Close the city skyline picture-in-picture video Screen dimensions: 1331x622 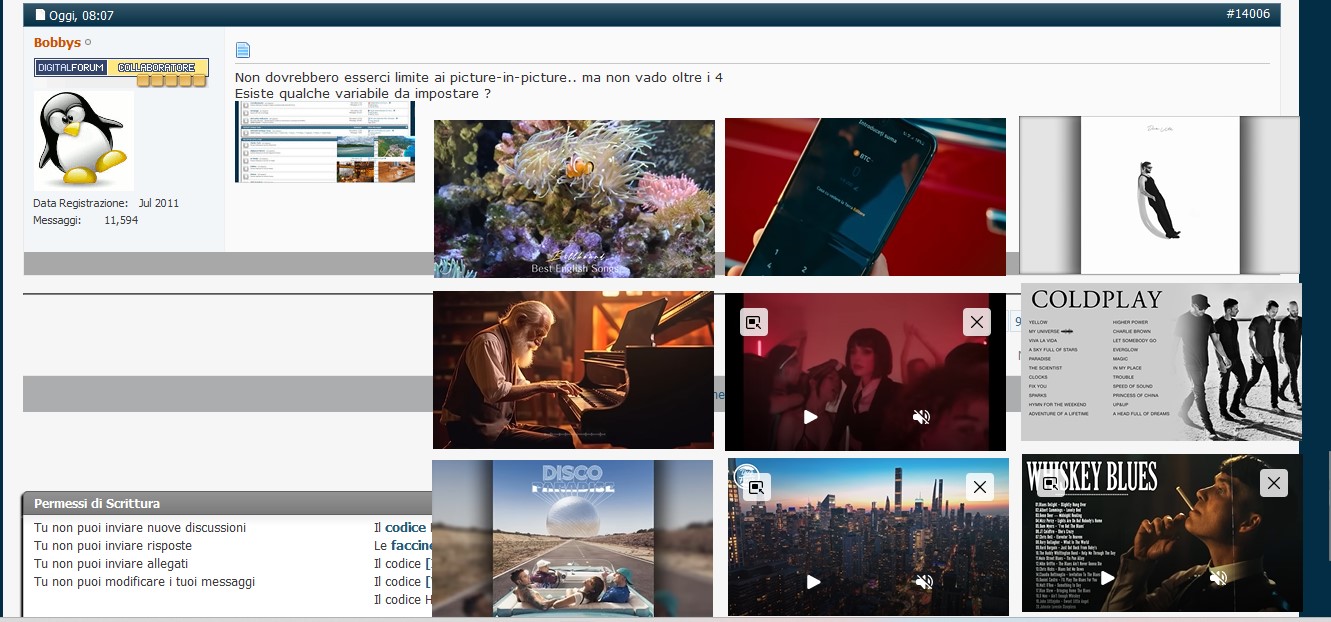pyautogui.click(x=980, y=487)
